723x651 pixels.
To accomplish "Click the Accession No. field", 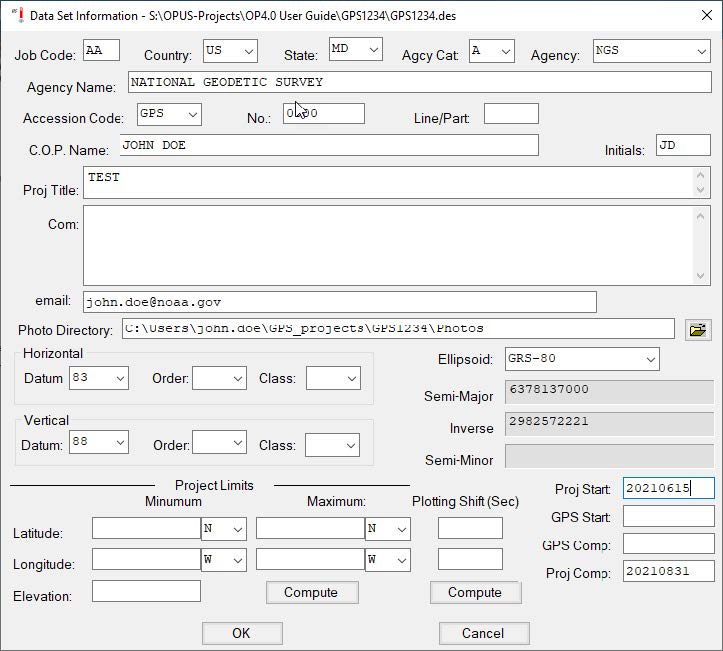I will (x=324, y=113).
